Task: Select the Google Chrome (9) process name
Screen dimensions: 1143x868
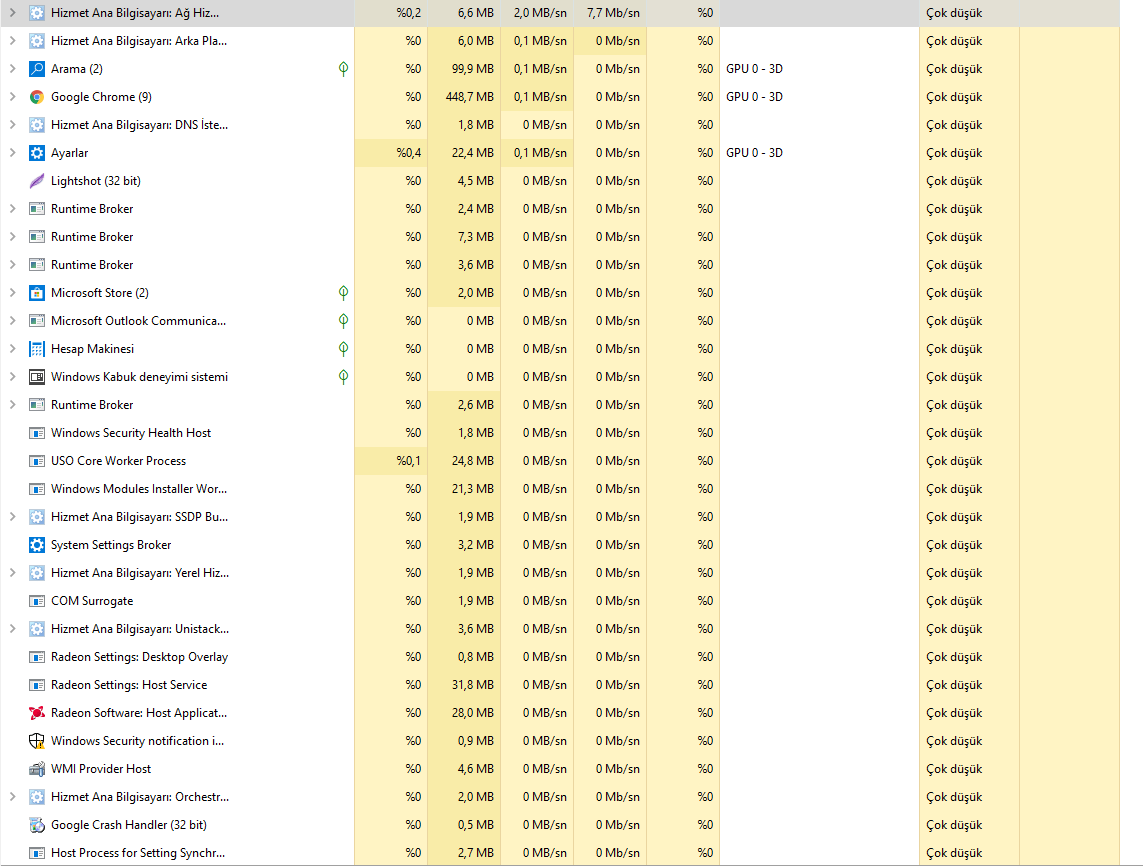Action: click(x=101, y=97)
